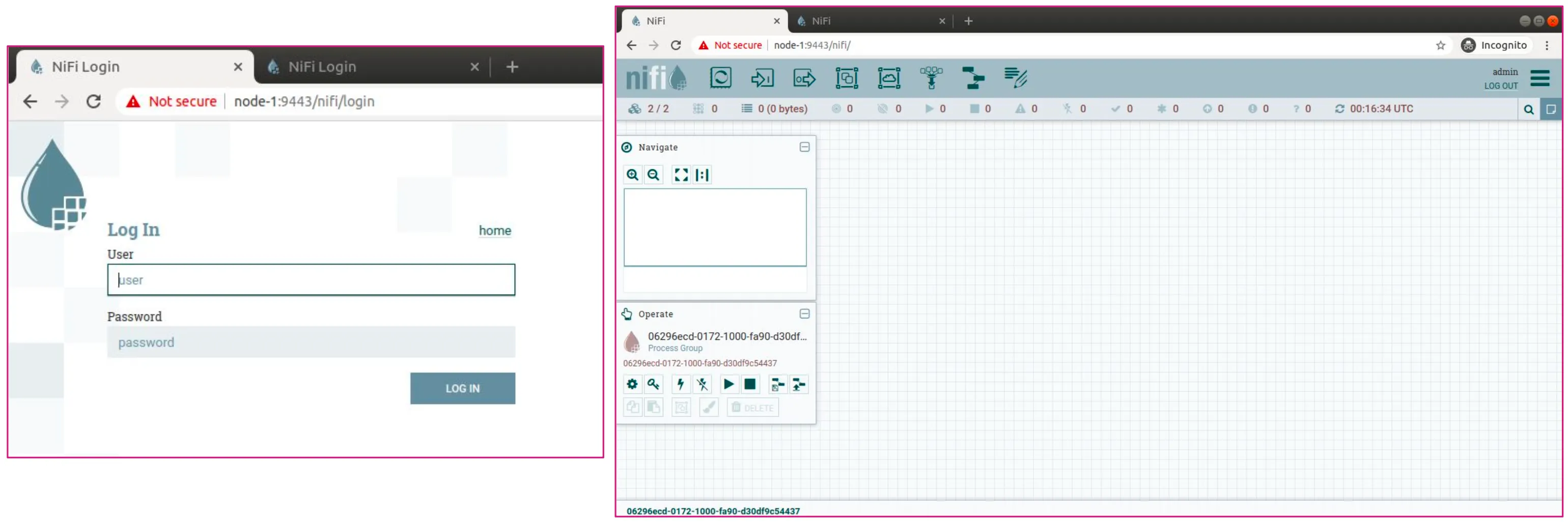Focus the Password input field
This screenshot has width=1568, height=522.
[311, 342]
